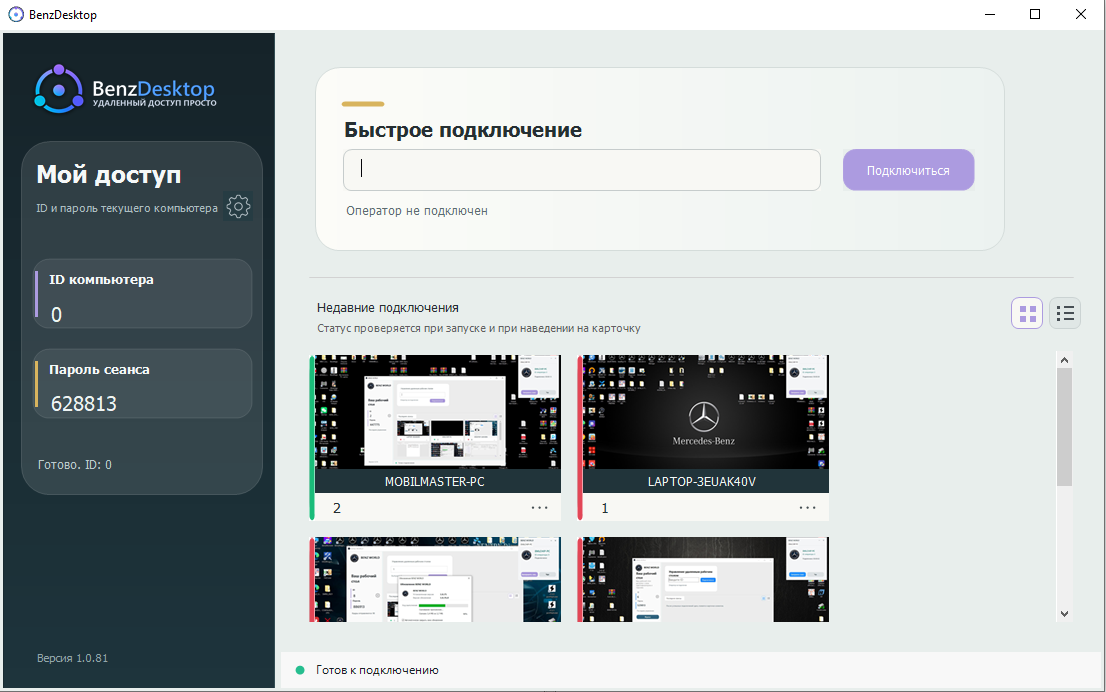1106x692 pixels.
Task: Click the 'Быстрое подключение' heading
Action: pos(463,130)
